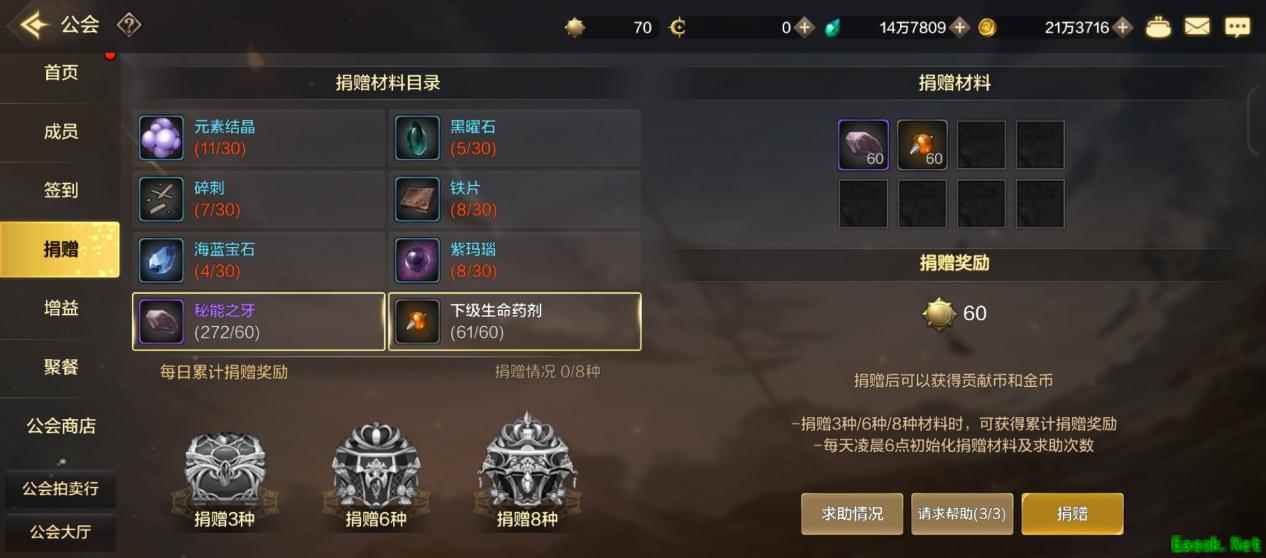Remove the 秘能之牙 item from donation slot
1266x558 pixels.
click(863, 145)
